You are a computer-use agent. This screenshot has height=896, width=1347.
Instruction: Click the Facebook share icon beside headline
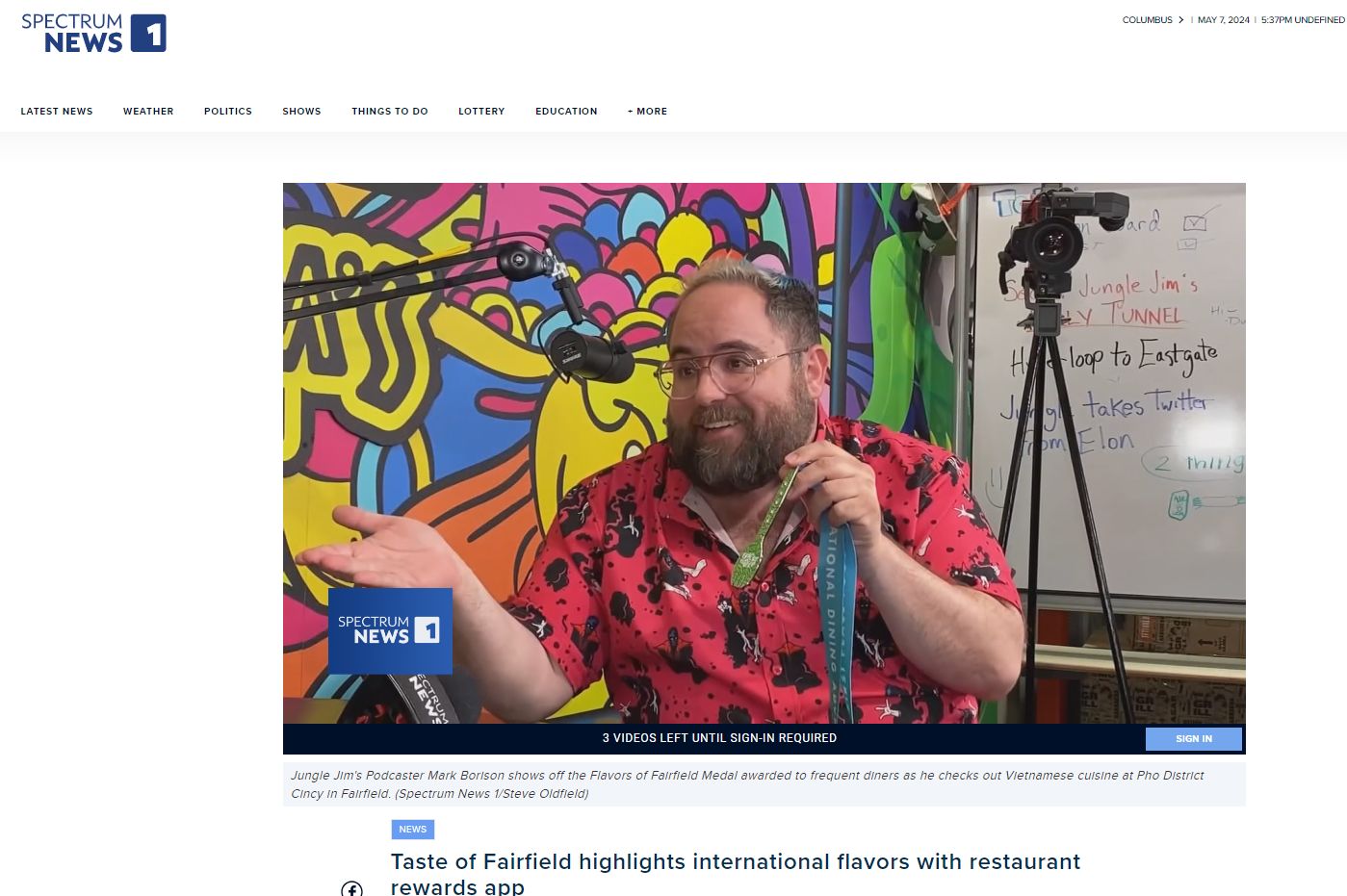352,888
